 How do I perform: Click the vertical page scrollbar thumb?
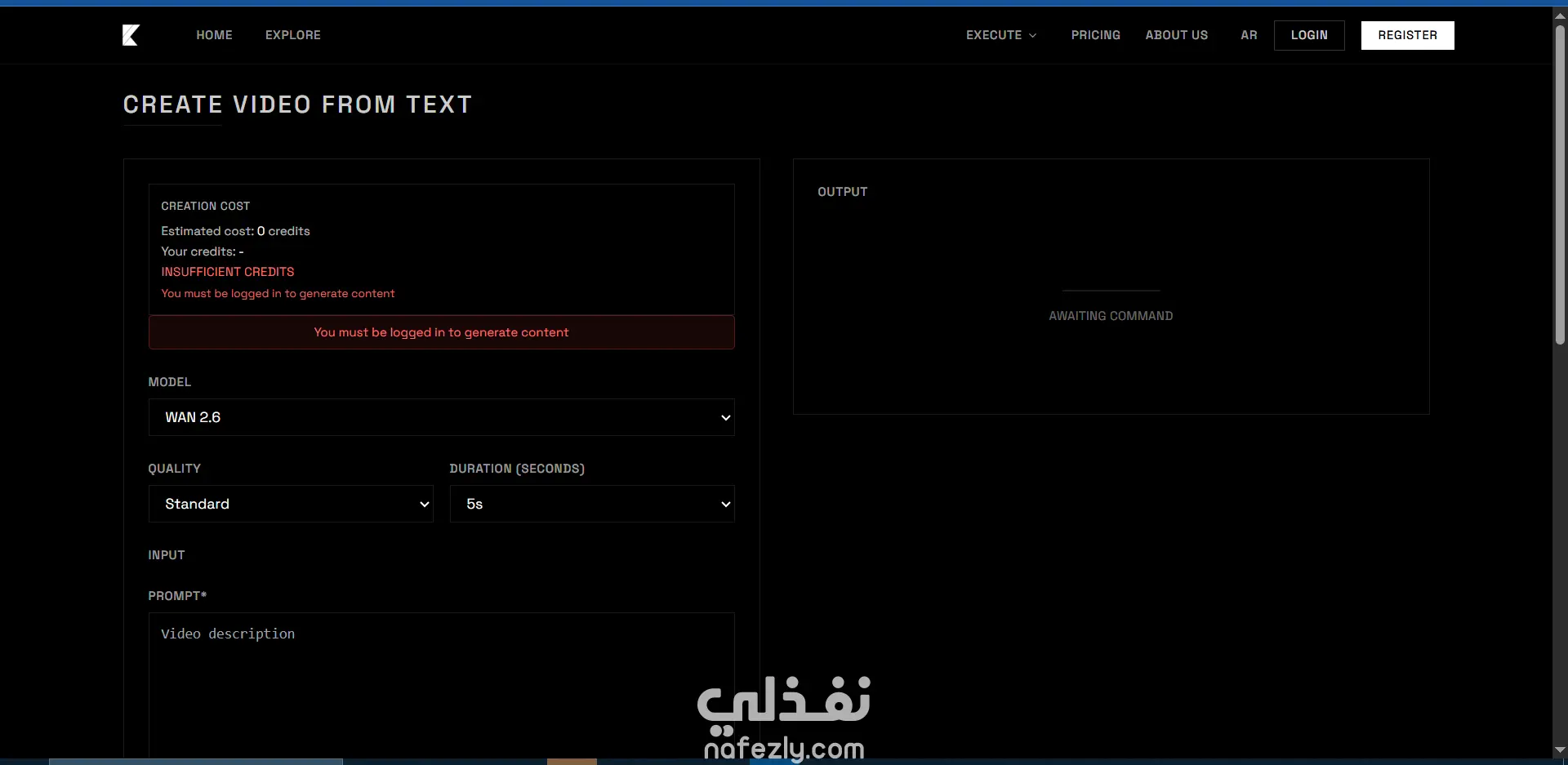(1560, 184)
